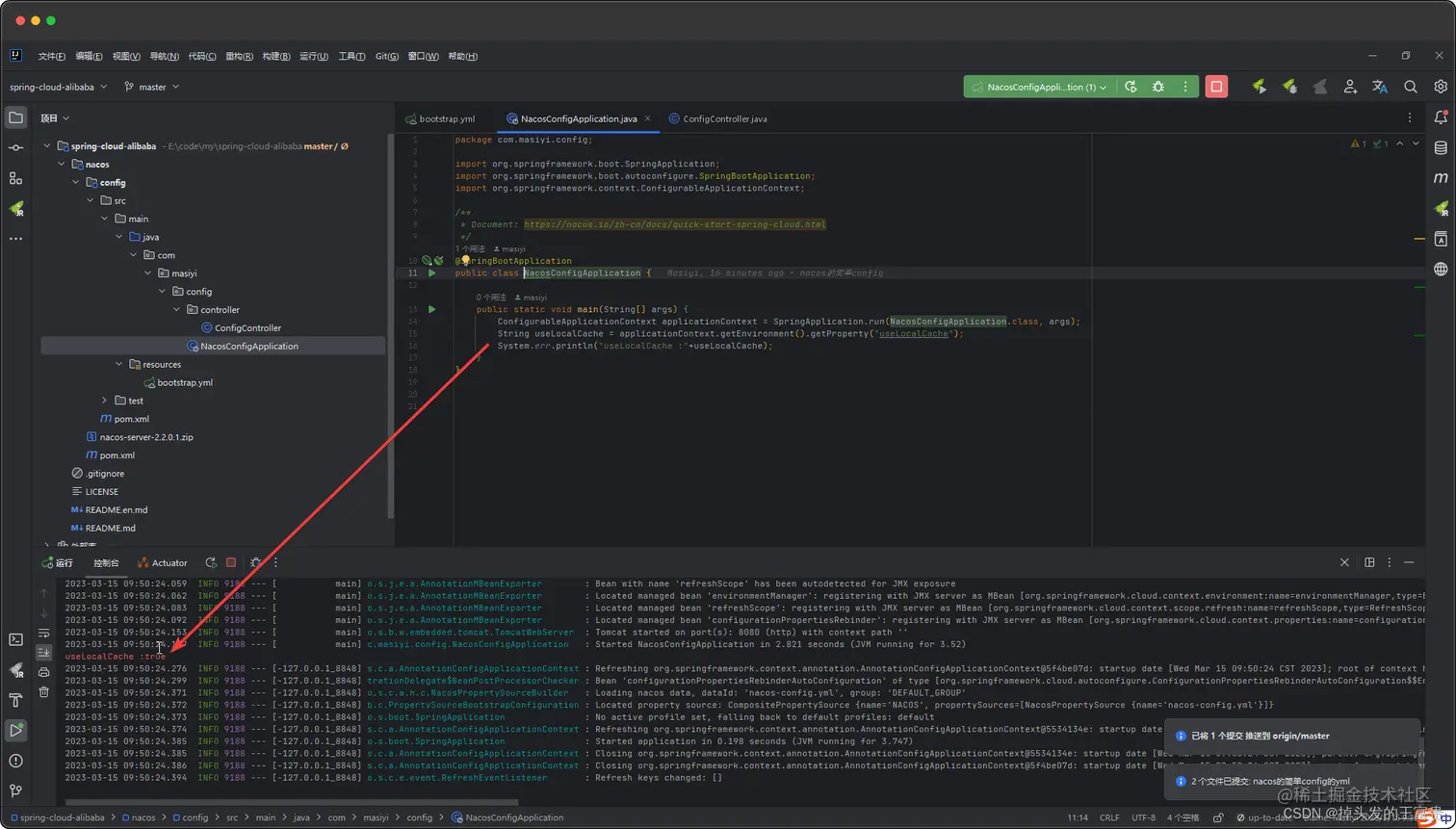Go to next highlighted error arrow
Screen dimensions: 1456x829
[1415, 143]
